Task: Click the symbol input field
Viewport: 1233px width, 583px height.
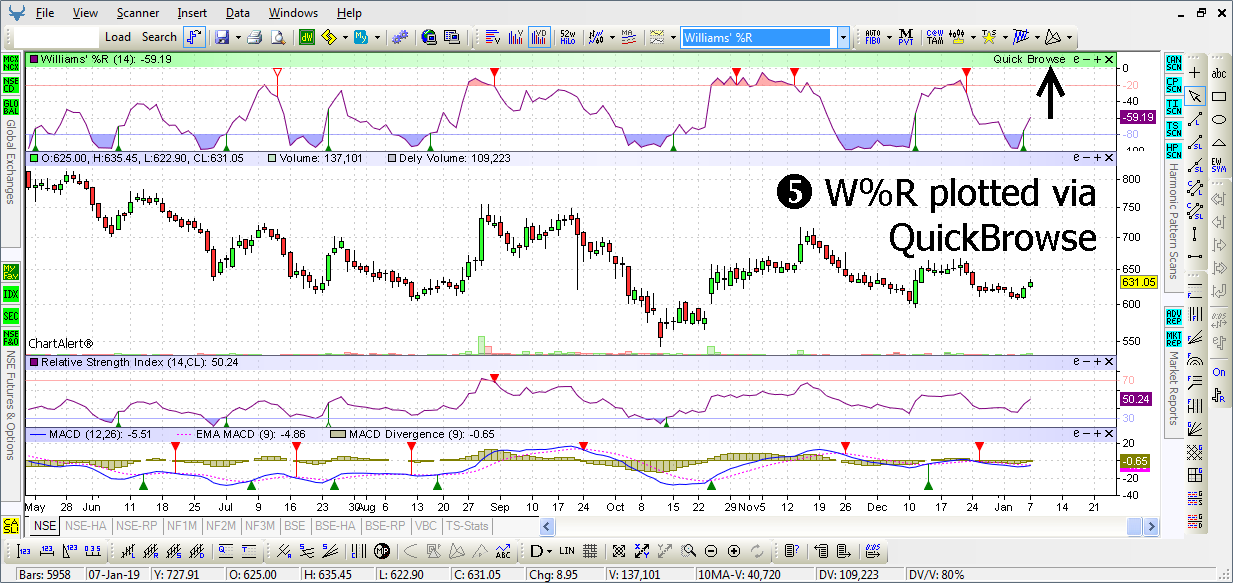Action: coord(56,37)
